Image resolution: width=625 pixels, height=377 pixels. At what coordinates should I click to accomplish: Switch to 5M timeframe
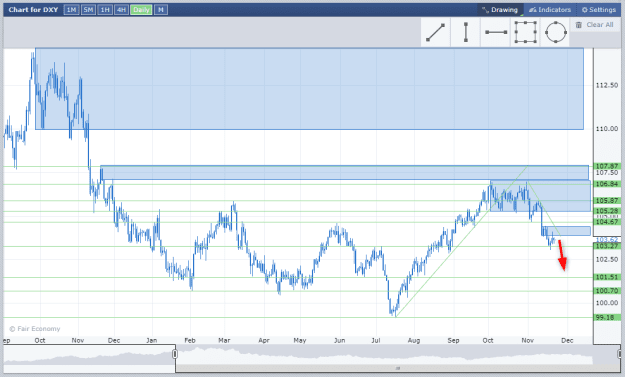coord(88,10)
